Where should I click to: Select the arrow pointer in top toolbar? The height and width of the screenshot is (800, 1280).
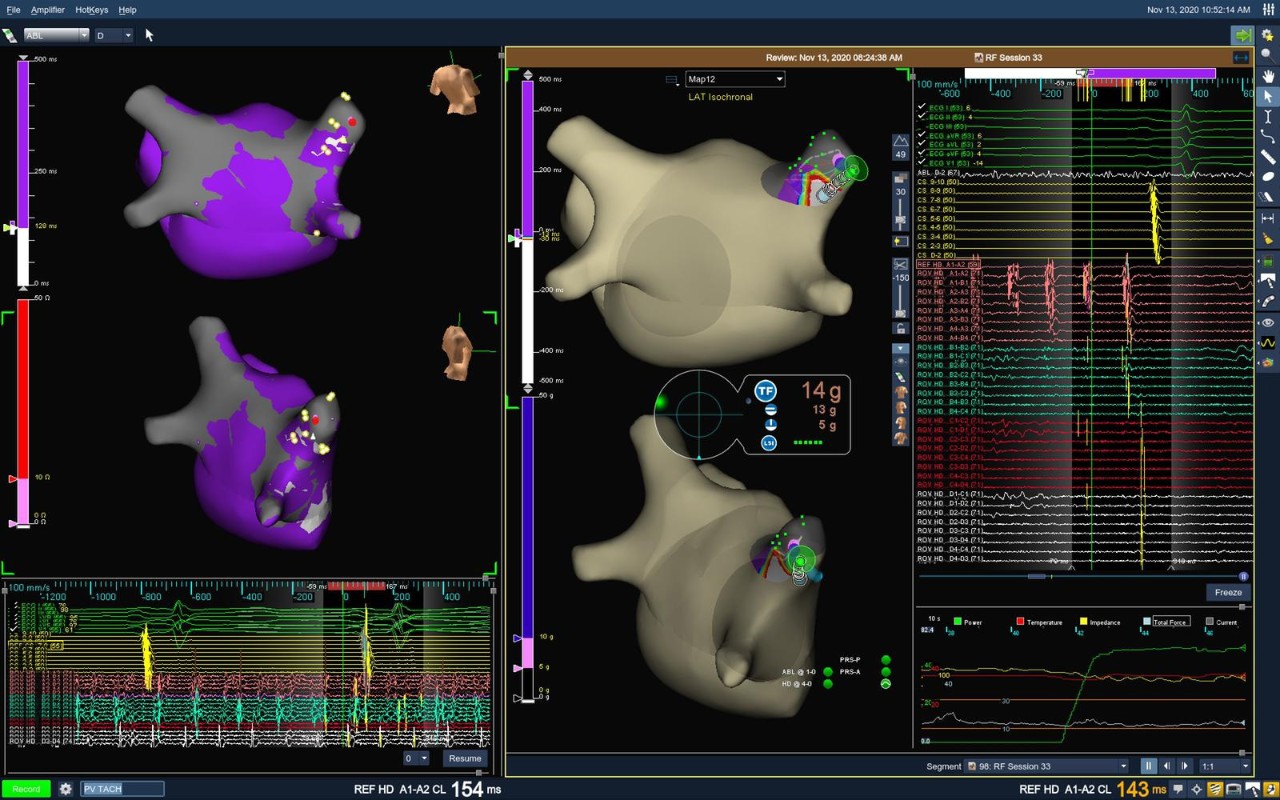pyautogui.click(x=150, y=35)
